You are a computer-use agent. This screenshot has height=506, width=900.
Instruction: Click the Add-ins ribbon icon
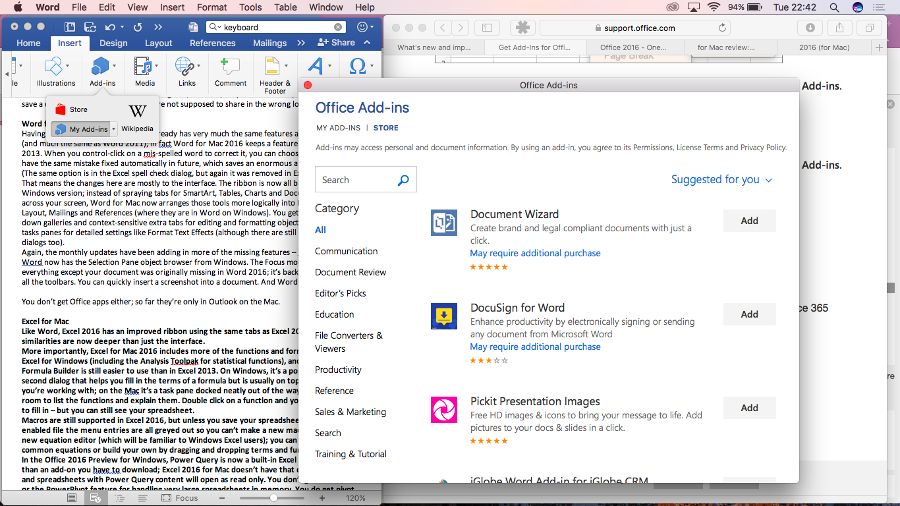100,67
